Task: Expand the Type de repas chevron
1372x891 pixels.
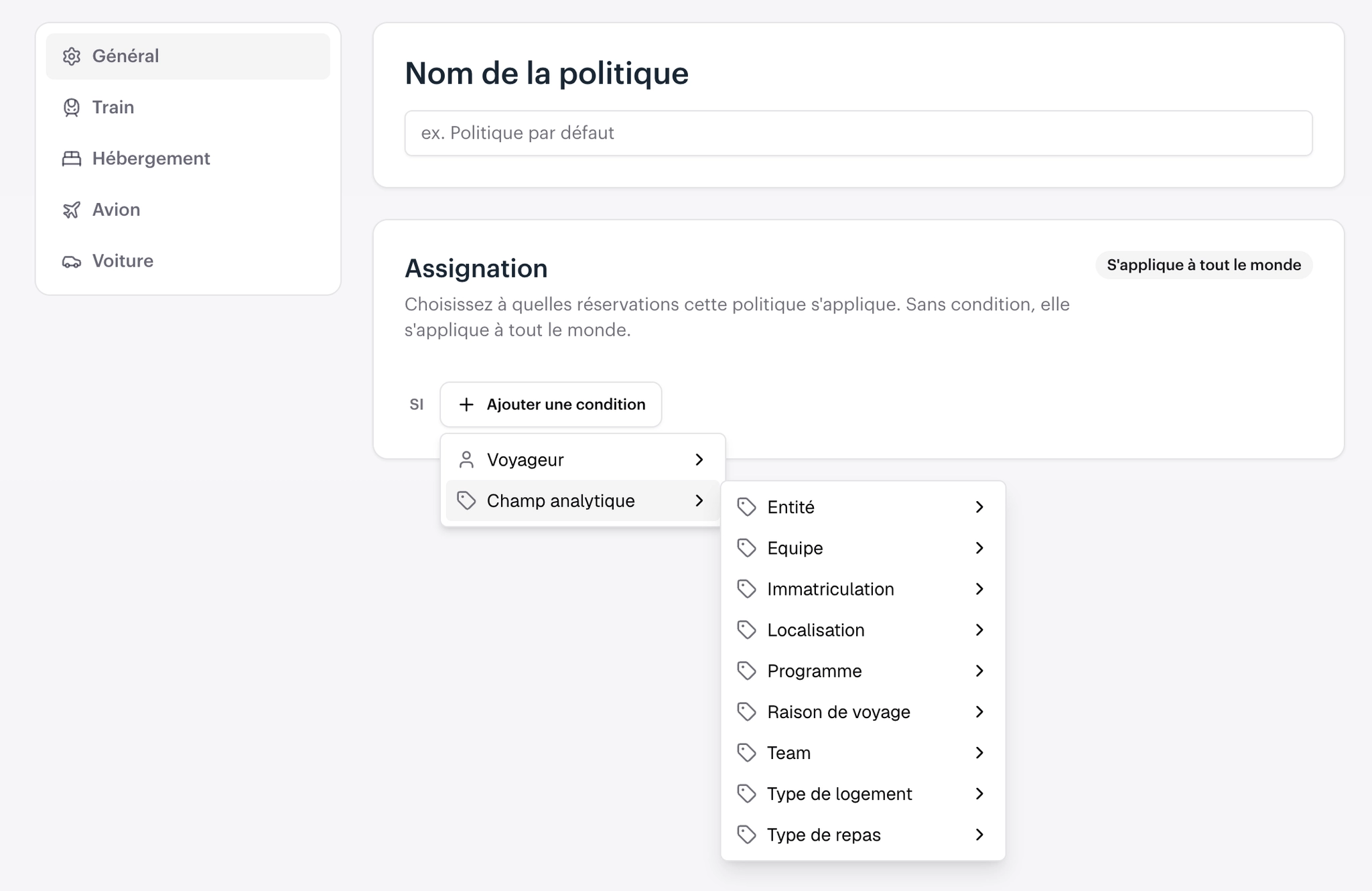Action: click(979, 835)
